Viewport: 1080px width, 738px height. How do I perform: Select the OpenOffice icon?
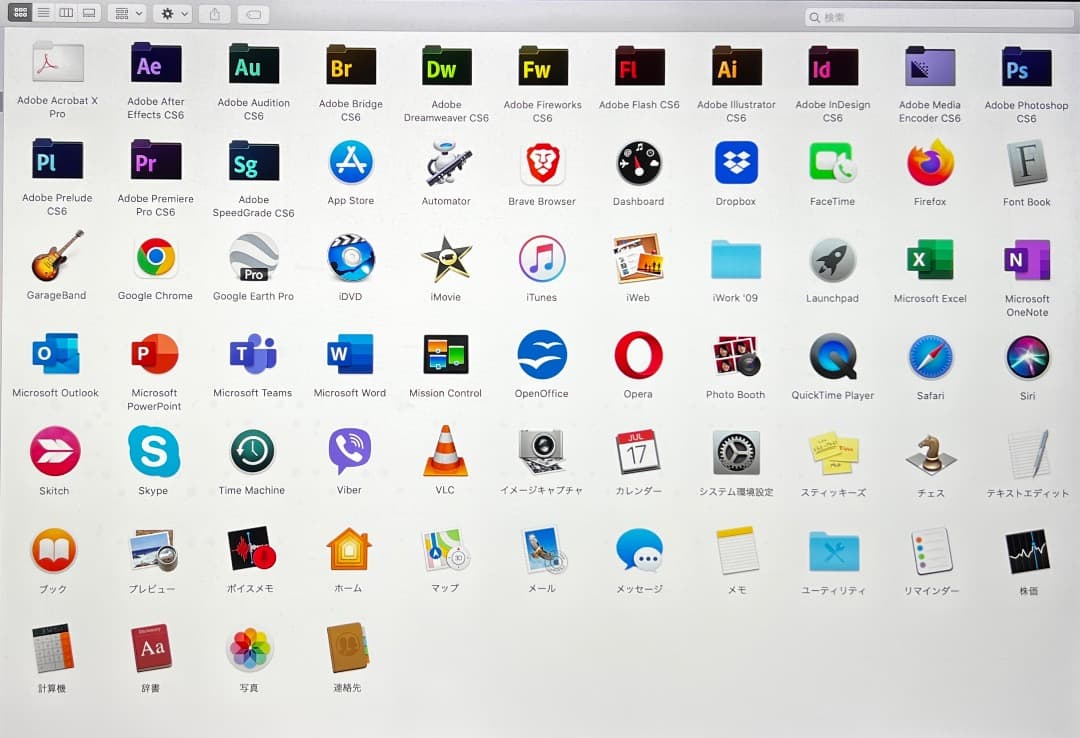click(543, 356)
